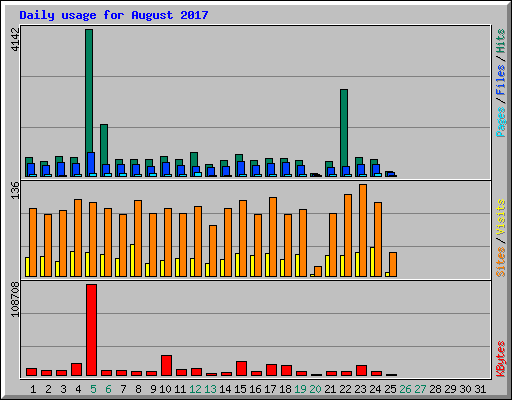The height and width of the screenshot is (400, 512).
Task: Click day 7 on the x-axis
Action: [123, 389]
